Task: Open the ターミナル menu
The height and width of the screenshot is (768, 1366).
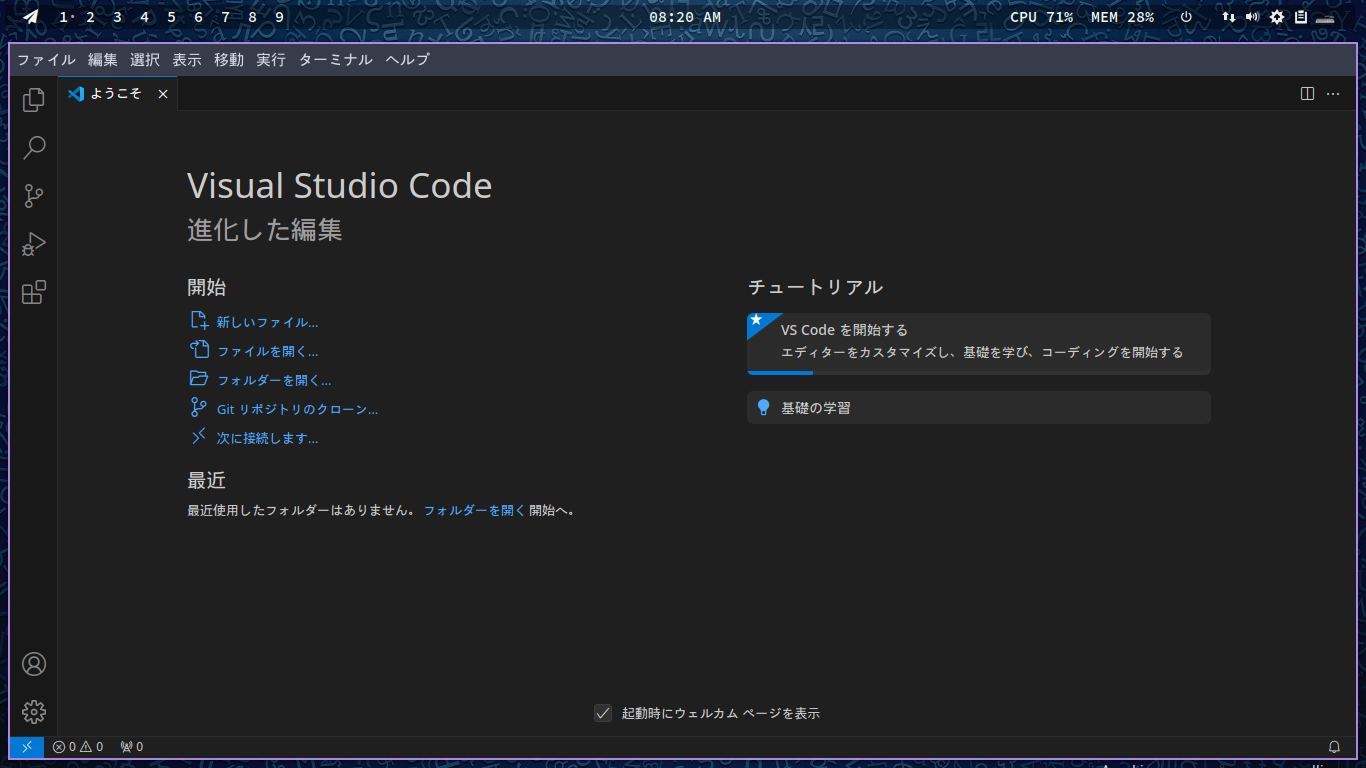Action: pyautogui.click(x=335, y=60)
